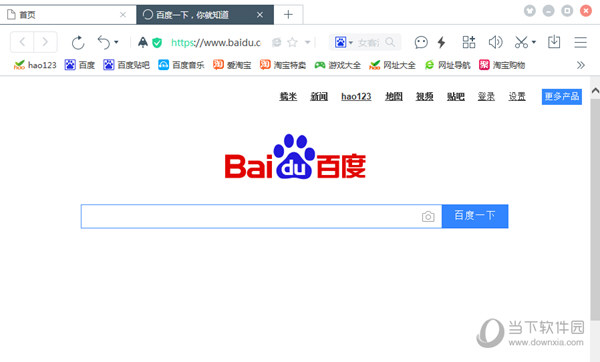Open the 百度 bookmark in bookmarks bar
This screenshot has width=600, height=362.
[80, 65]
